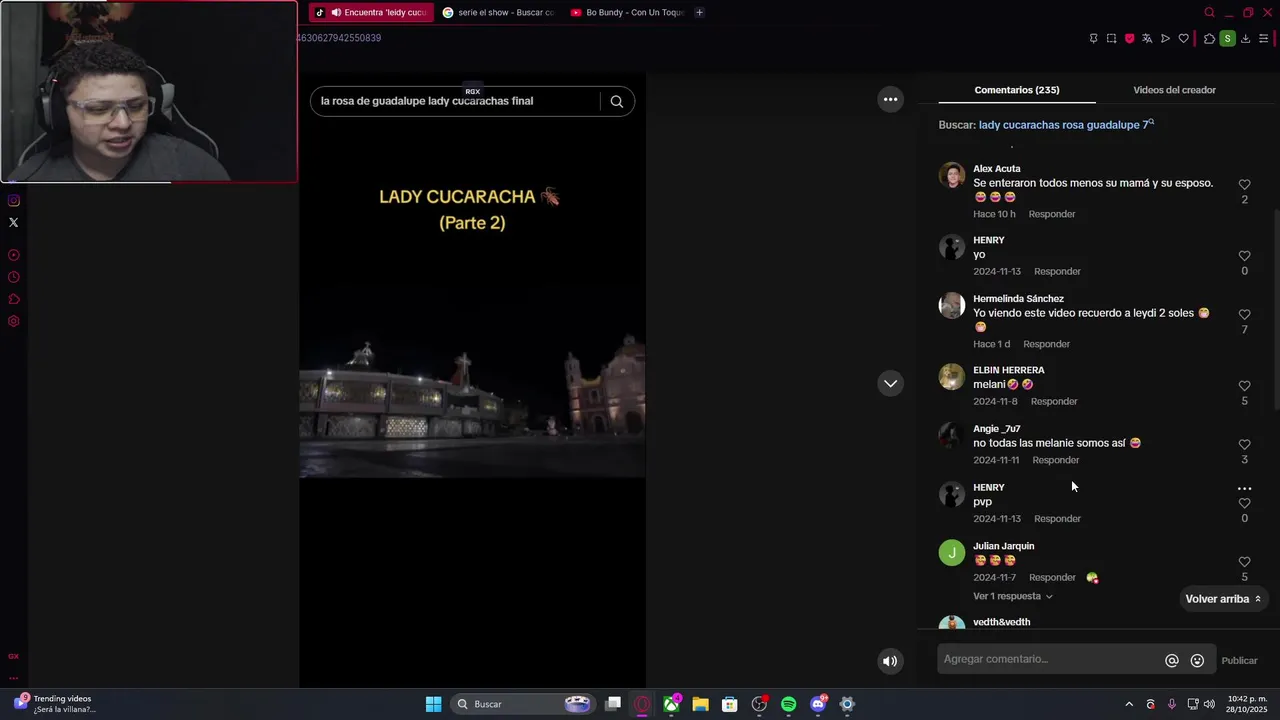Open the snapshot capture tool icon
The image size is (1280, 720).
point(1111,38)
